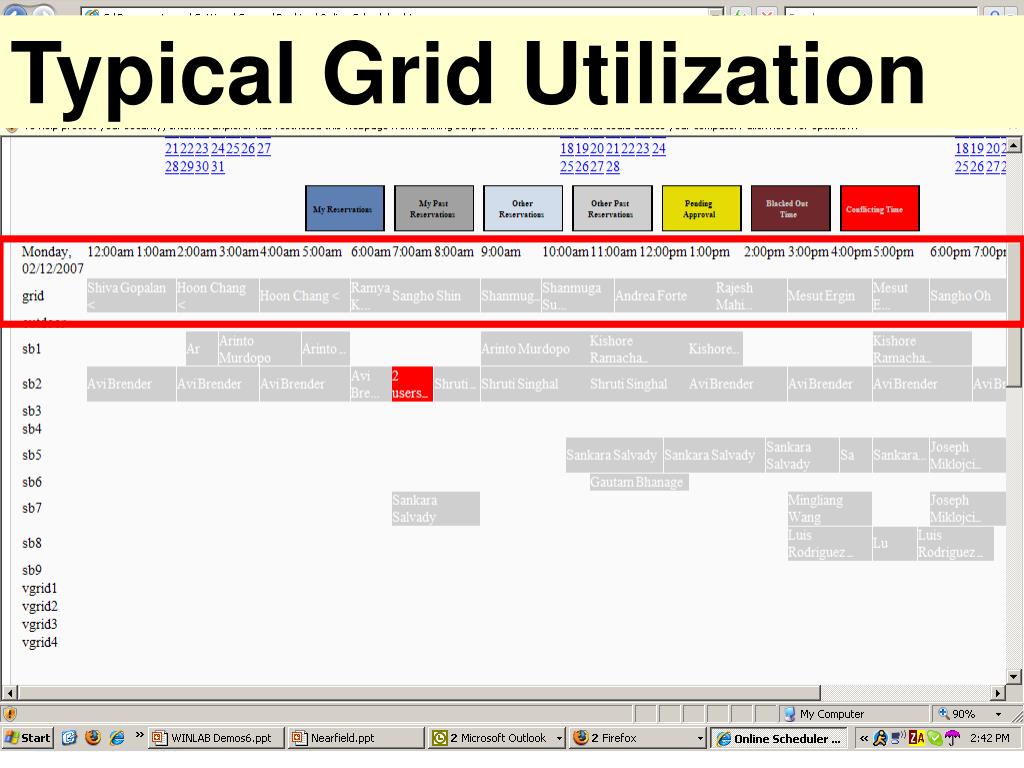Click the vertical scrollbar up arrow
Screen dimensions: 1024x768
coord(1014,145)
